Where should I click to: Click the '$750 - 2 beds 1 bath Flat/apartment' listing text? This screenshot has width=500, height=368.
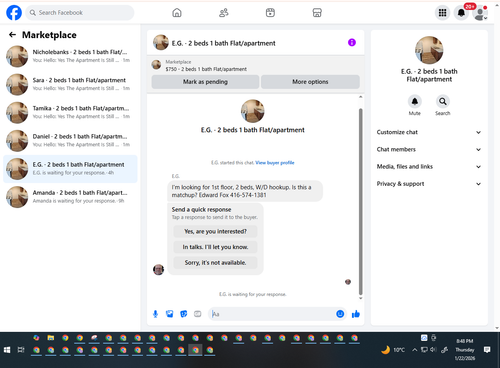click(206, 69)
